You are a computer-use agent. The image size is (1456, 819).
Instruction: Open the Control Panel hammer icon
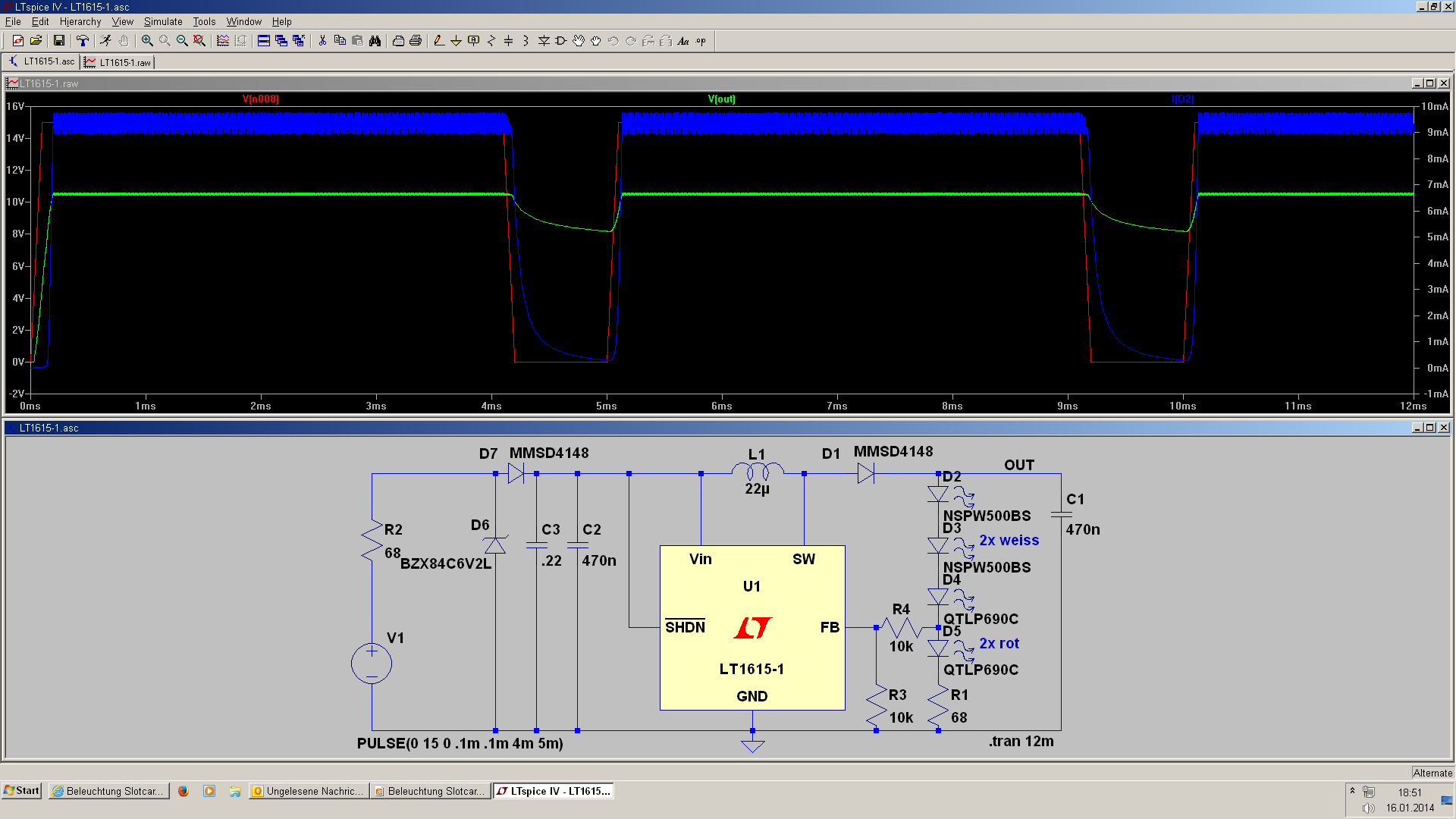pos(82,41)
